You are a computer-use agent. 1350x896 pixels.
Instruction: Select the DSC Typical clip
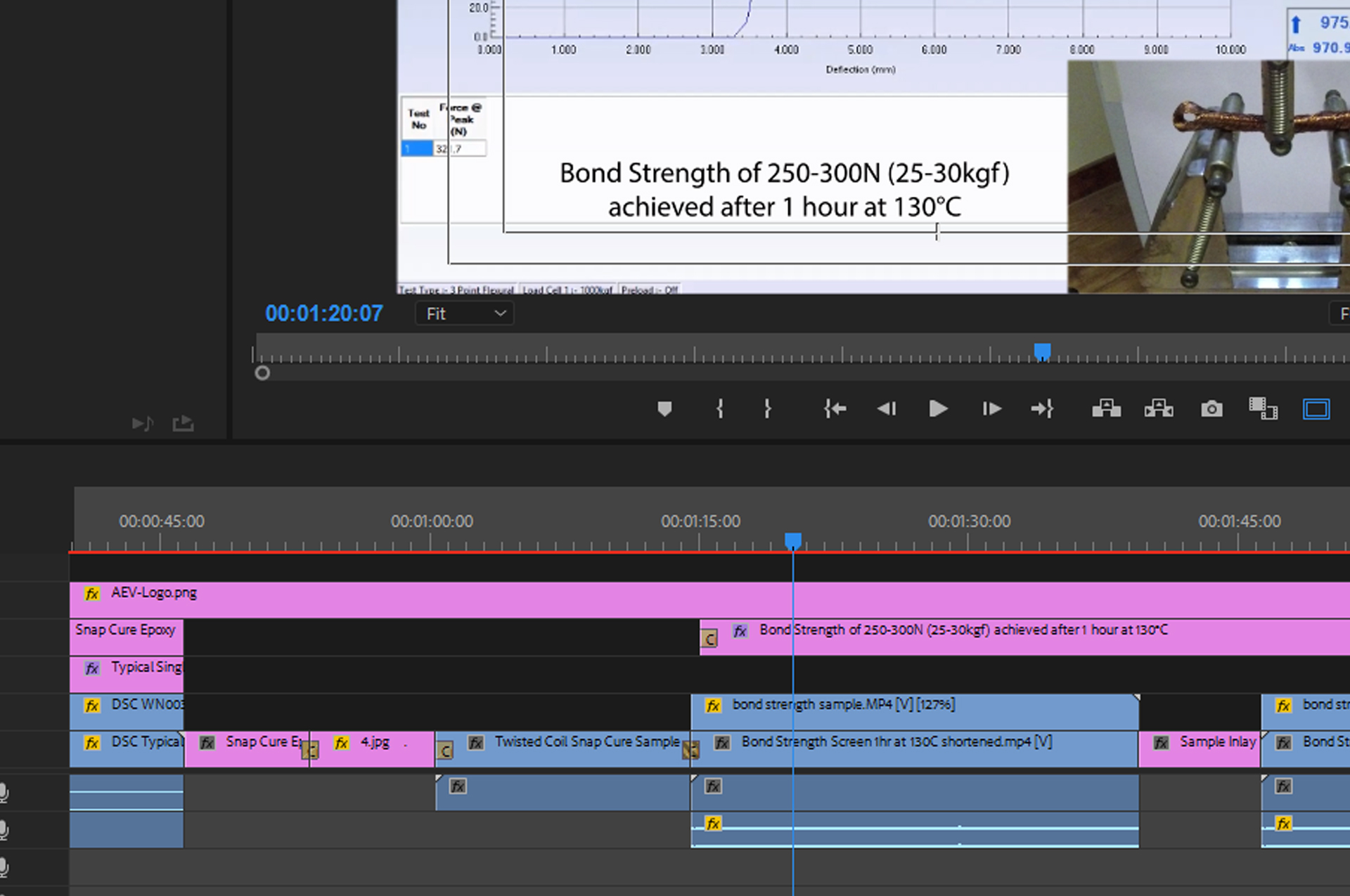coord(127,749)
